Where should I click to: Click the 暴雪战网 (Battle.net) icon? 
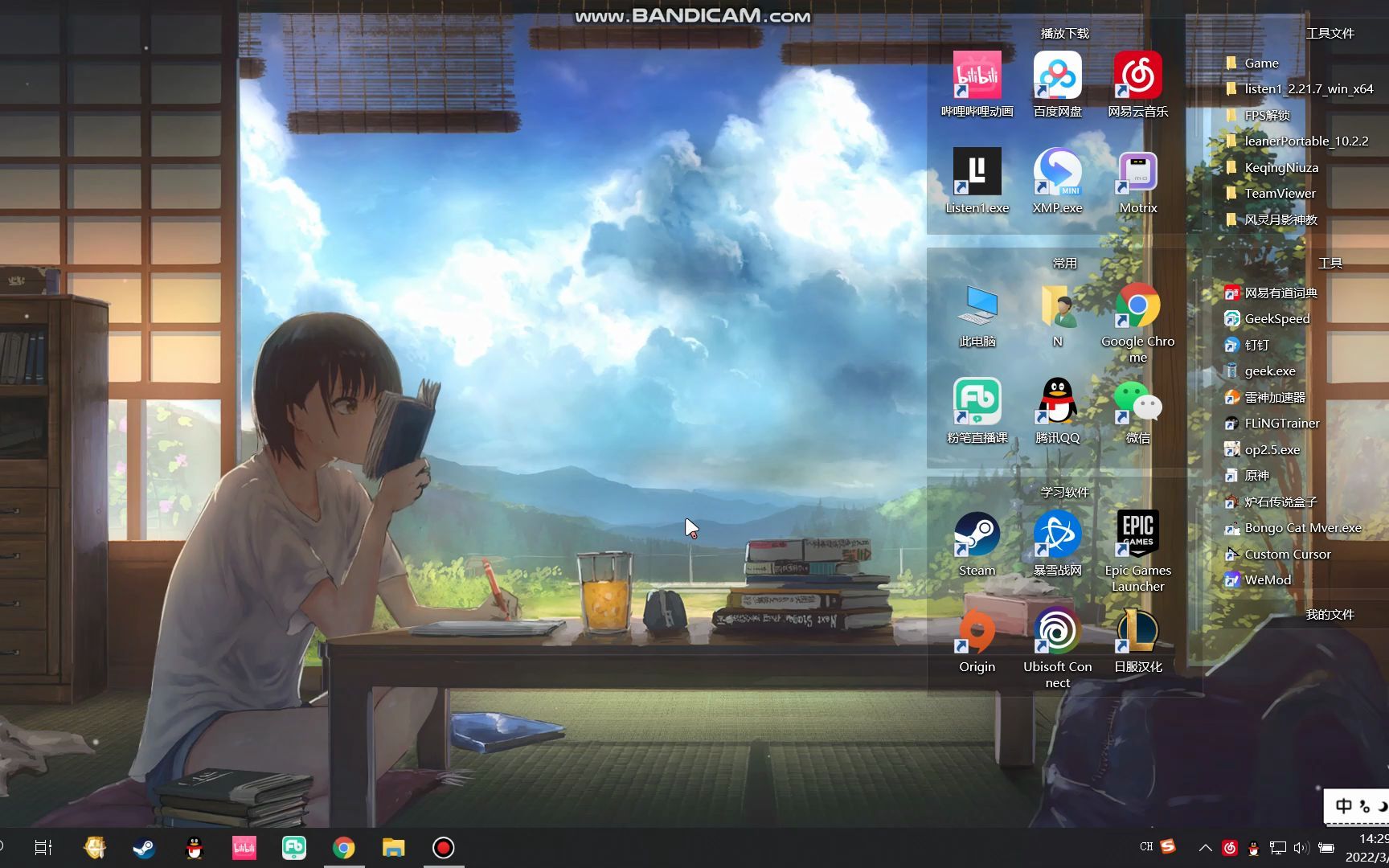coord(1057,543)
